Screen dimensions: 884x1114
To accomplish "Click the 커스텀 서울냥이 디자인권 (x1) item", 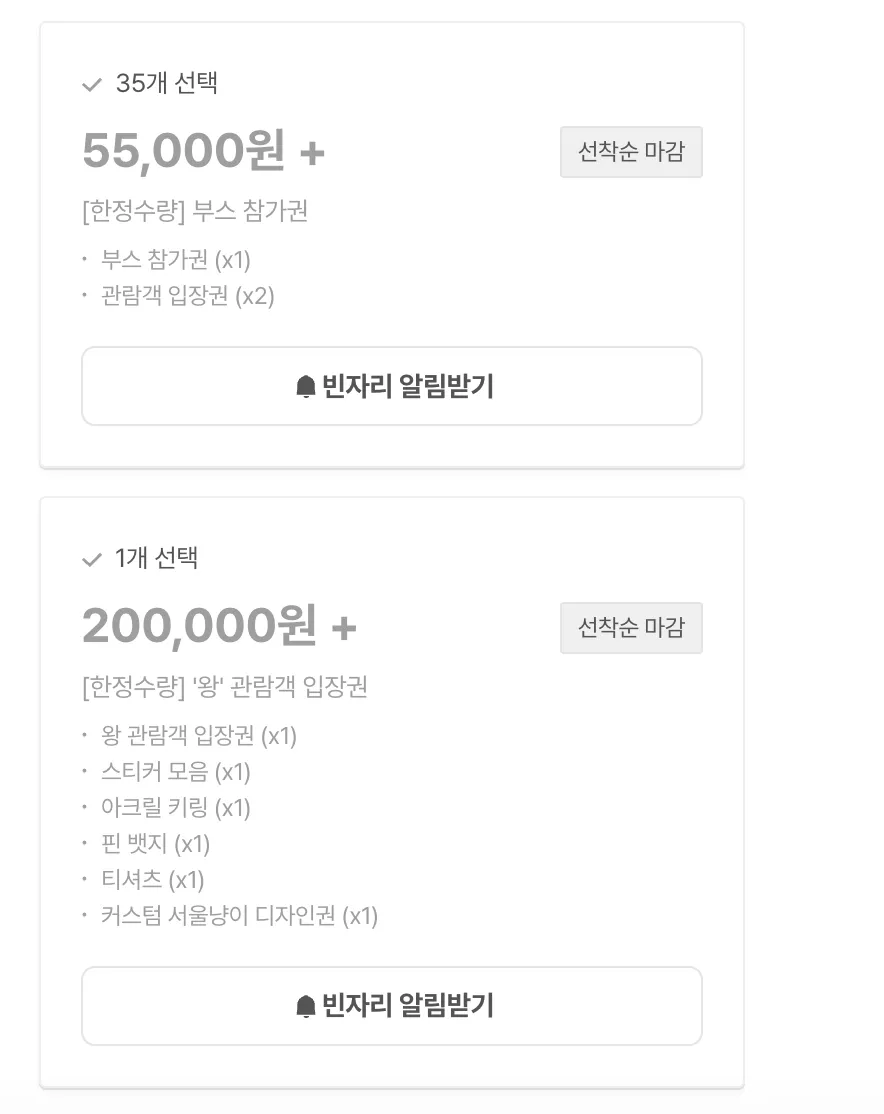I will pyautogui.click(x=239, y=916).
